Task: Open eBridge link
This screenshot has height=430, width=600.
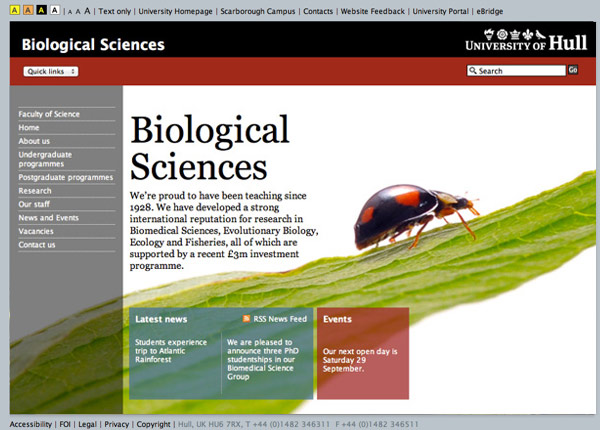Action: coord(490,11)
